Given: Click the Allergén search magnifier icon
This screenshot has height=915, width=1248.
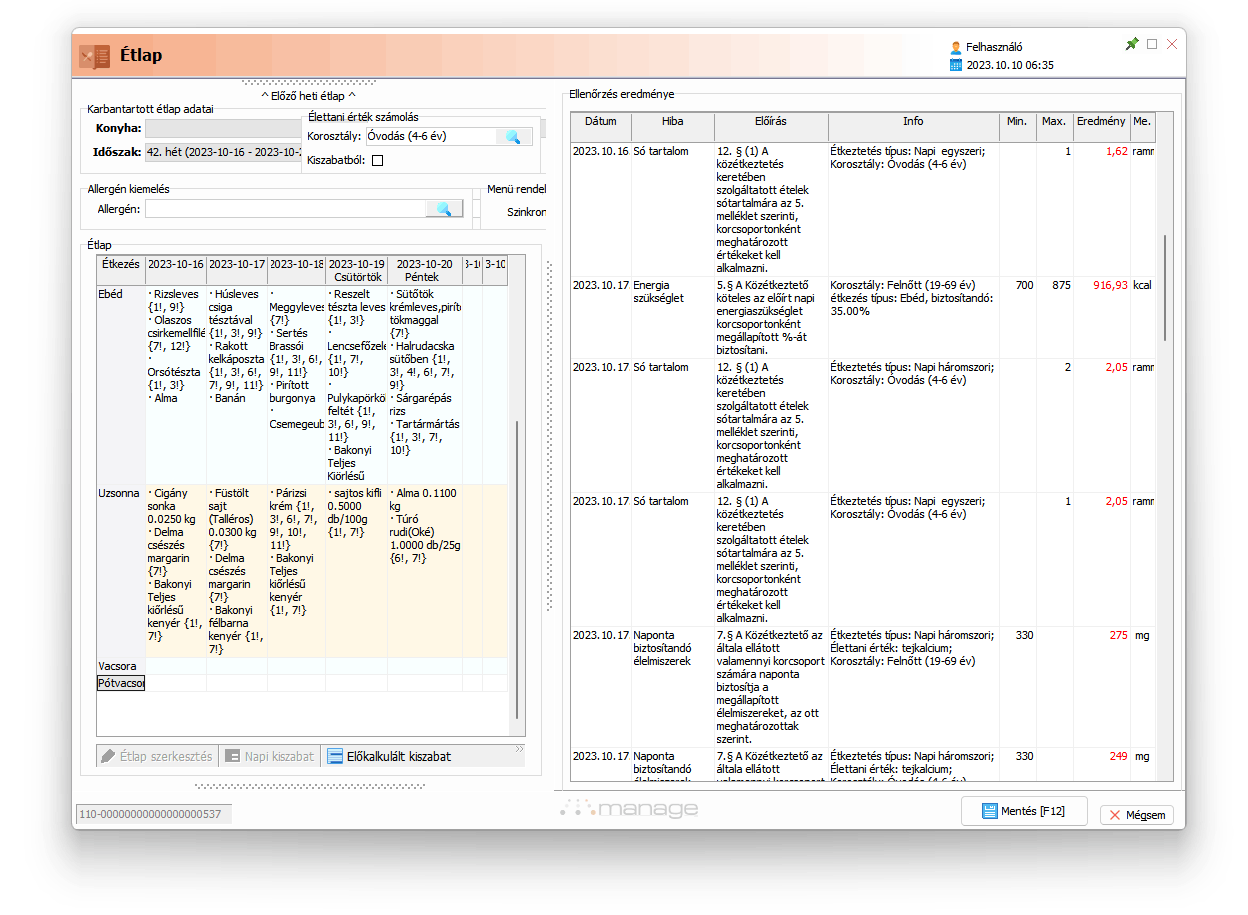Looking at the screenshot, I should click(x=444, y=209).
